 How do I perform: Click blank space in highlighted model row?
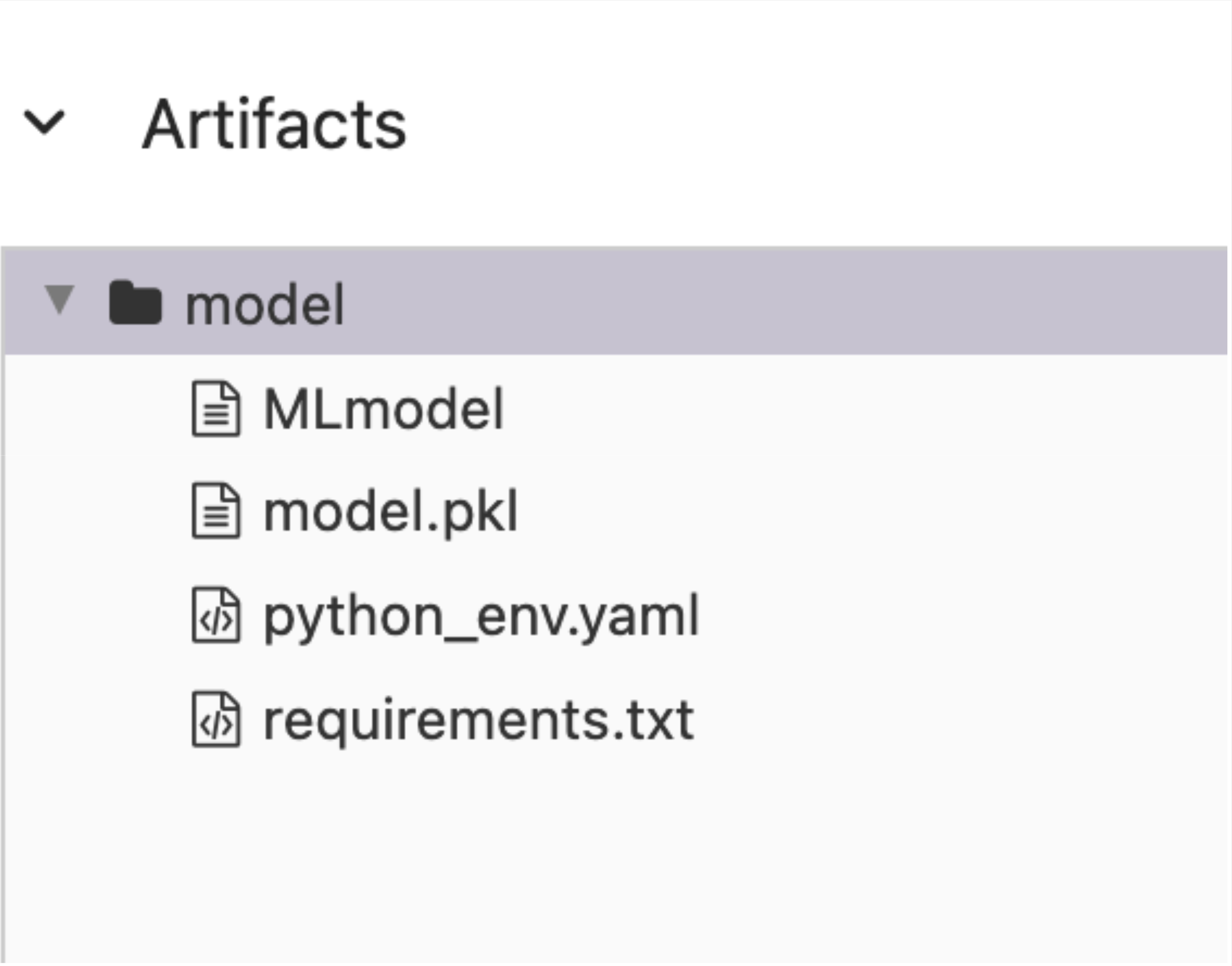coord(786,301)
